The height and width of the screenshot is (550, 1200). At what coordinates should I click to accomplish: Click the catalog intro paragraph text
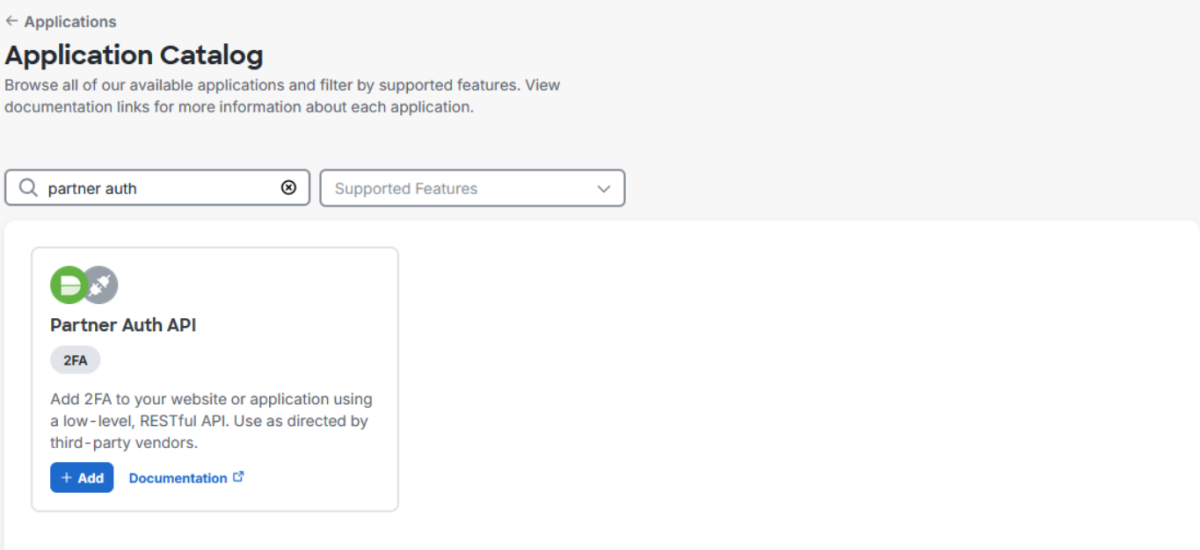(282, 96)
